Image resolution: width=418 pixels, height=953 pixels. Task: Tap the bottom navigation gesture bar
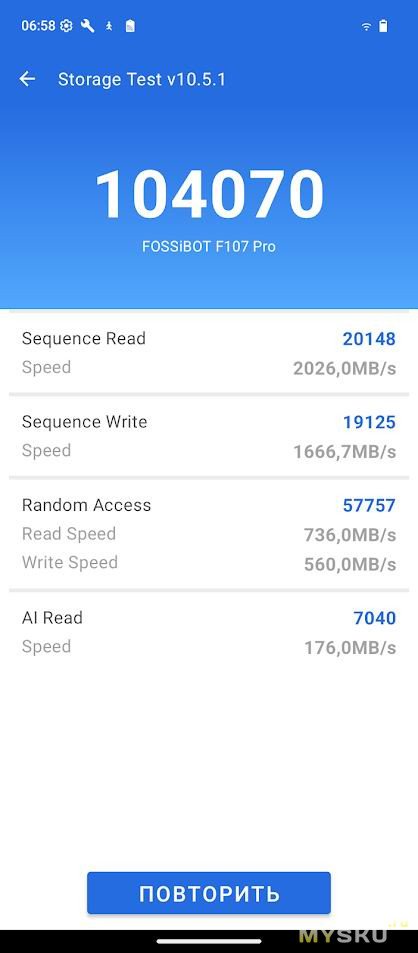pos(209,942)
